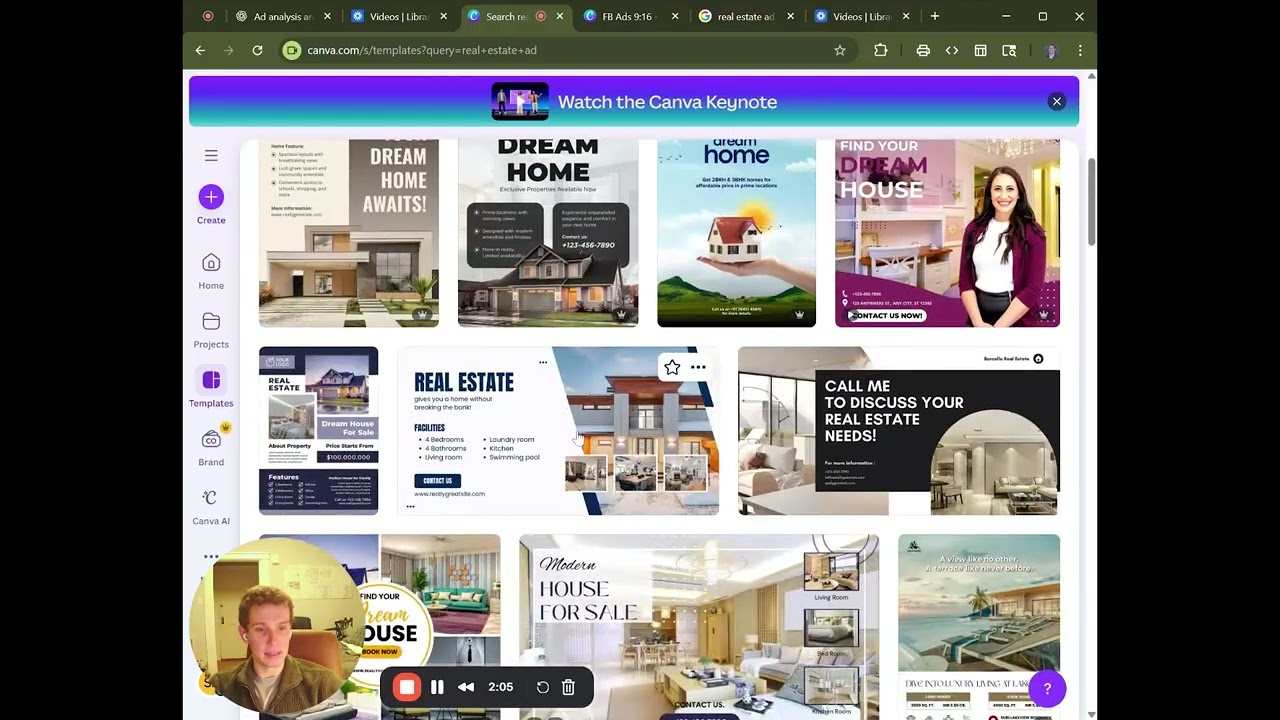The height and width of the screenshot is (720, 1280).
Task: Open luxury living terrace view template
Action: point(979,627)
